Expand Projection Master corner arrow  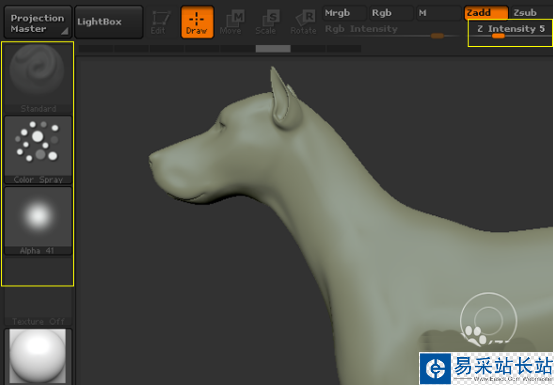[65, 32]
